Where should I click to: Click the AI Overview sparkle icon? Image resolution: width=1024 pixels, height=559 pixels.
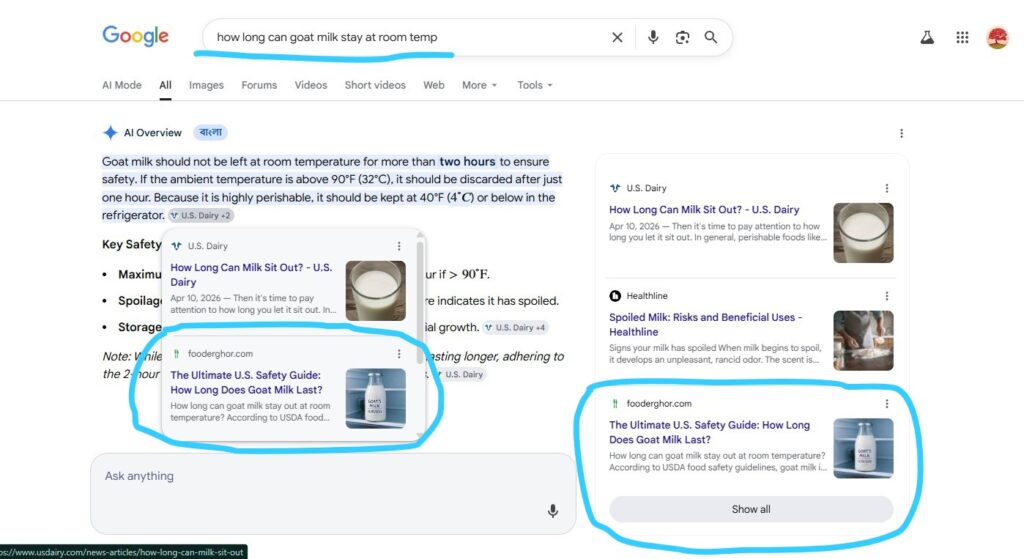coord(110,133)
